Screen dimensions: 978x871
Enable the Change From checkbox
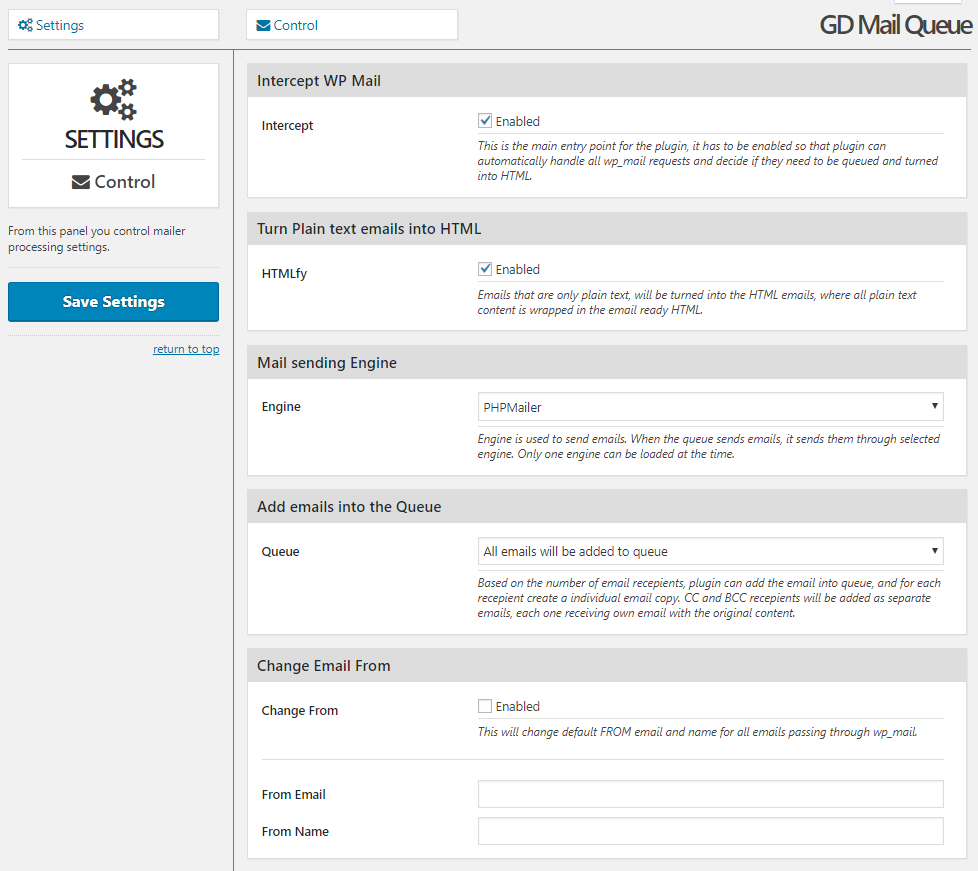click(485, 706)
